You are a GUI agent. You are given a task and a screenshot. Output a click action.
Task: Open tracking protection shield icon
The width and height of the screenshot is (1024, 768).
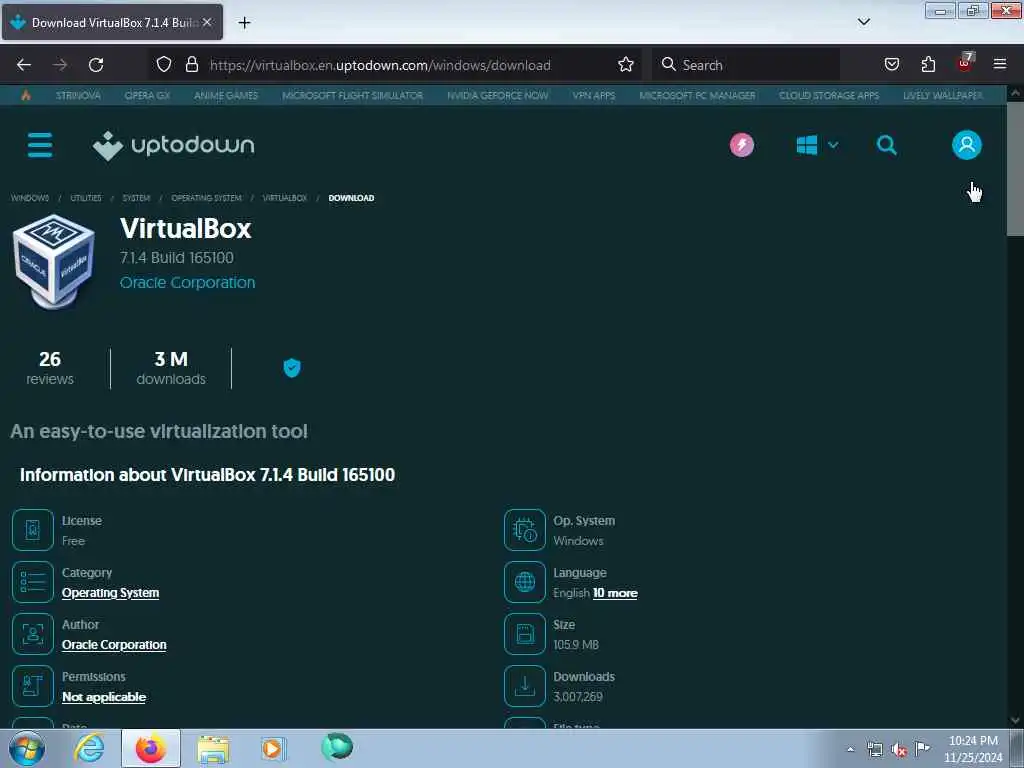164,64
